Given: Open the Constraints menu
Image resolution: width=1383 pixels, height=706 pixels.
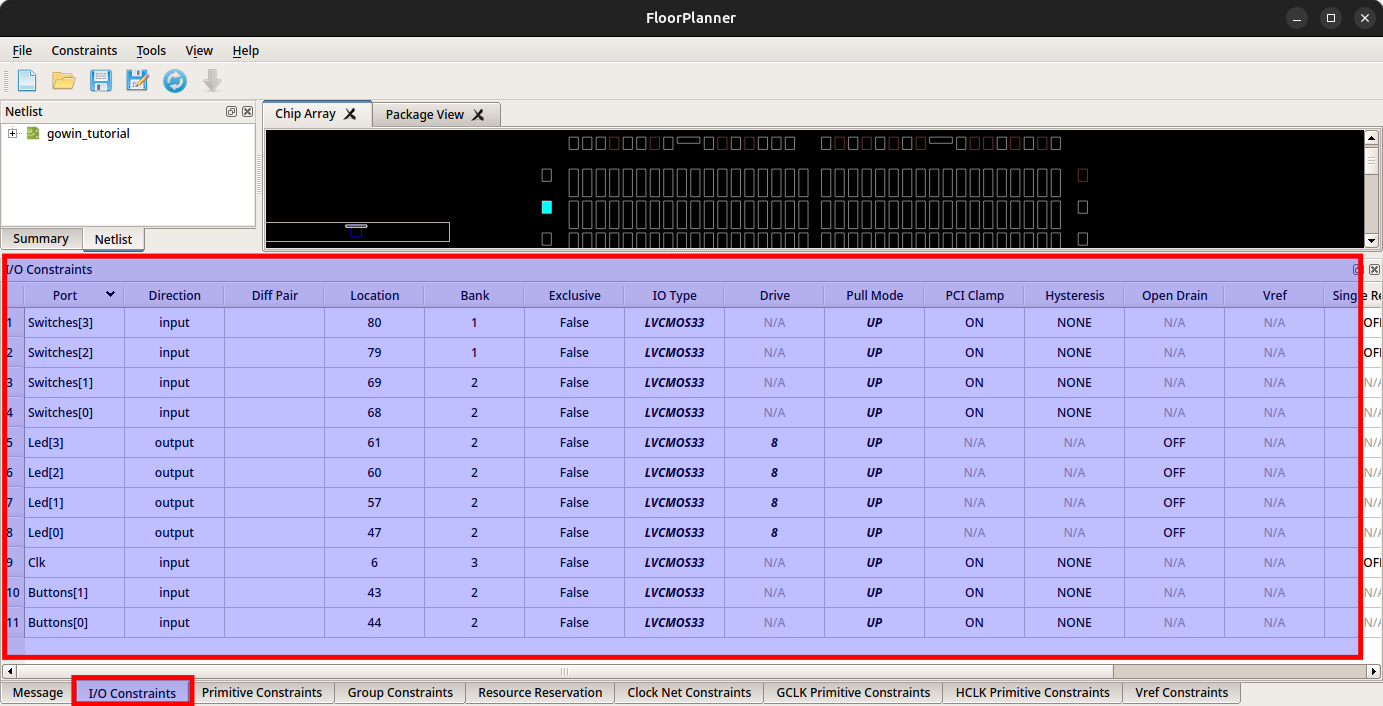Looking at the screenshot, I should click(x=84, y=51).
